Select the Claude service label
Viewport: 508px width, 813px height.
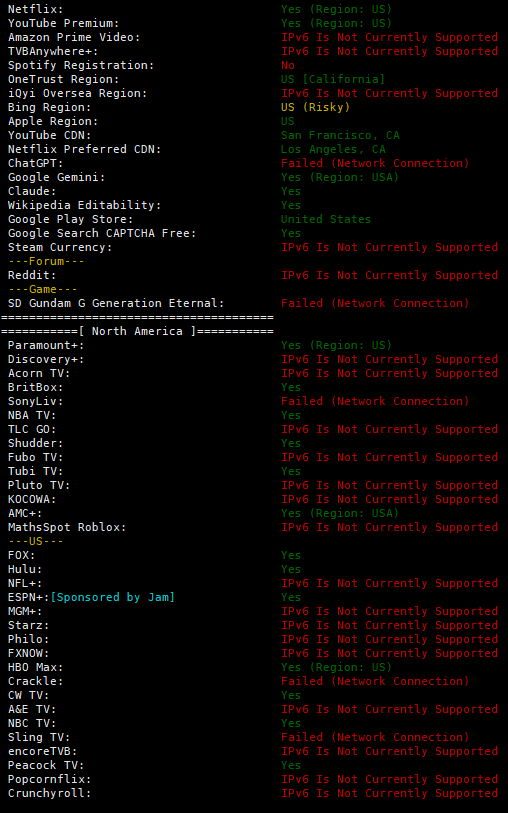point(32,191)
